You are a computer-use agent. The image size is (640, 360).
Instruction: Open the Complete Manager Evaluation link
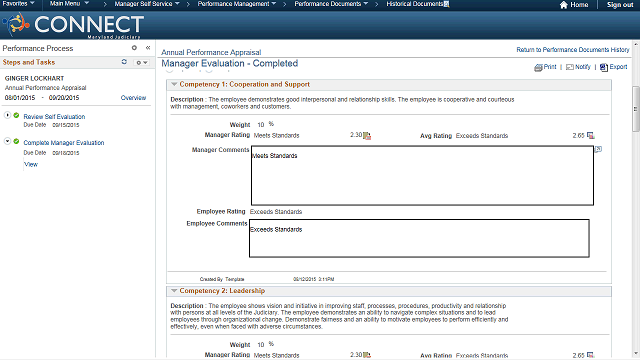(x=64, y=143)
